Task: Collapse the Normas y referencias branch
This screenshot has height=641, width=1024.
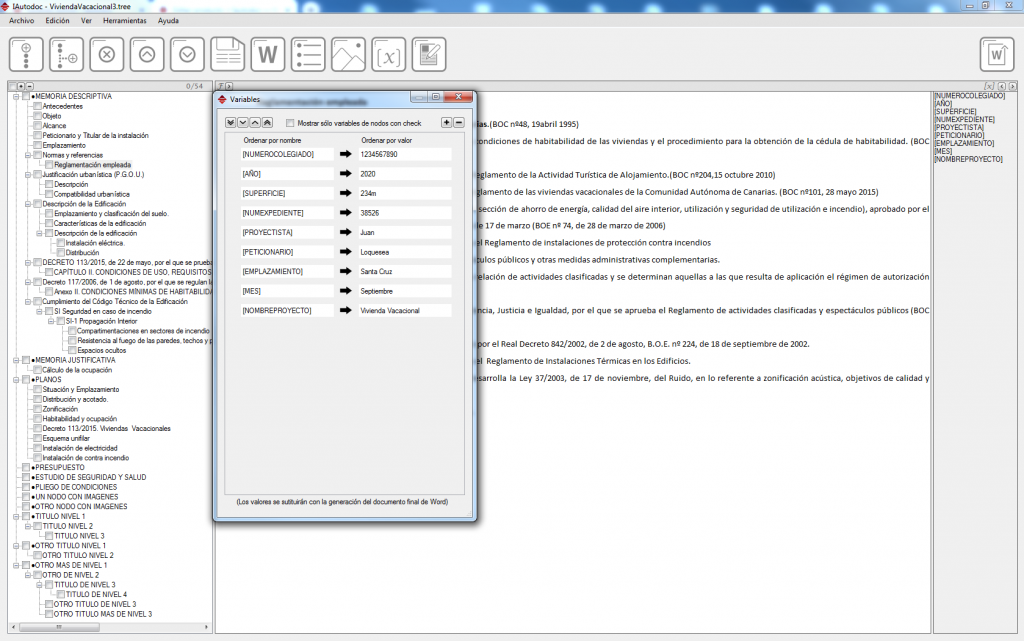Action: (x=28, y=155)
